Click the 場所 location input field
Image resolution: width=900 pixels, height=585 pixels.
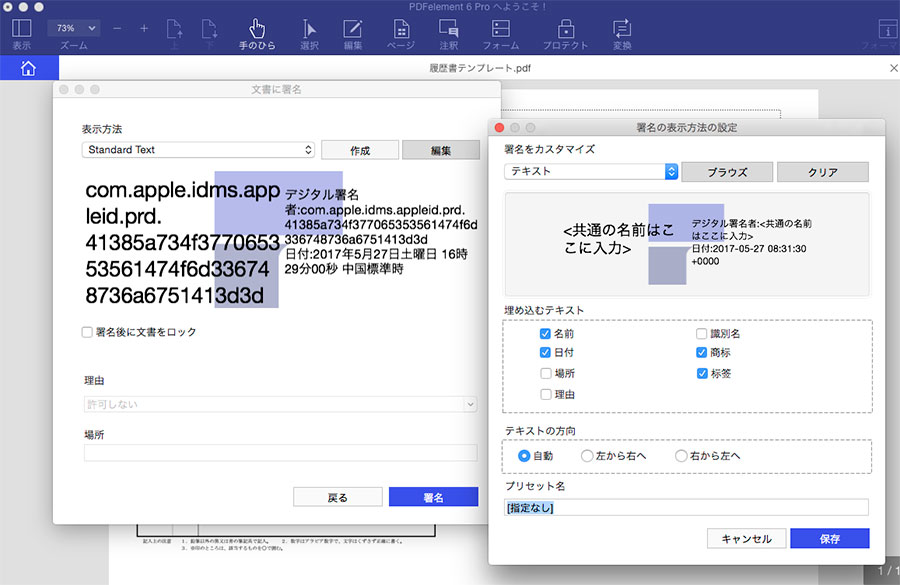click(x=281, y=453)
